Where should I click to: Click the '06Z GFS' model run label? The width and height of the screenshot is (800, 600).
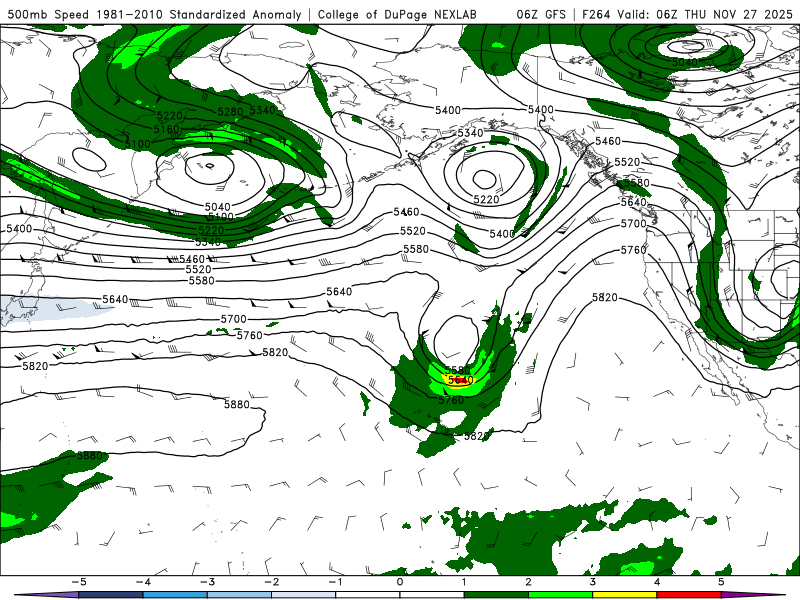point(541,14)
